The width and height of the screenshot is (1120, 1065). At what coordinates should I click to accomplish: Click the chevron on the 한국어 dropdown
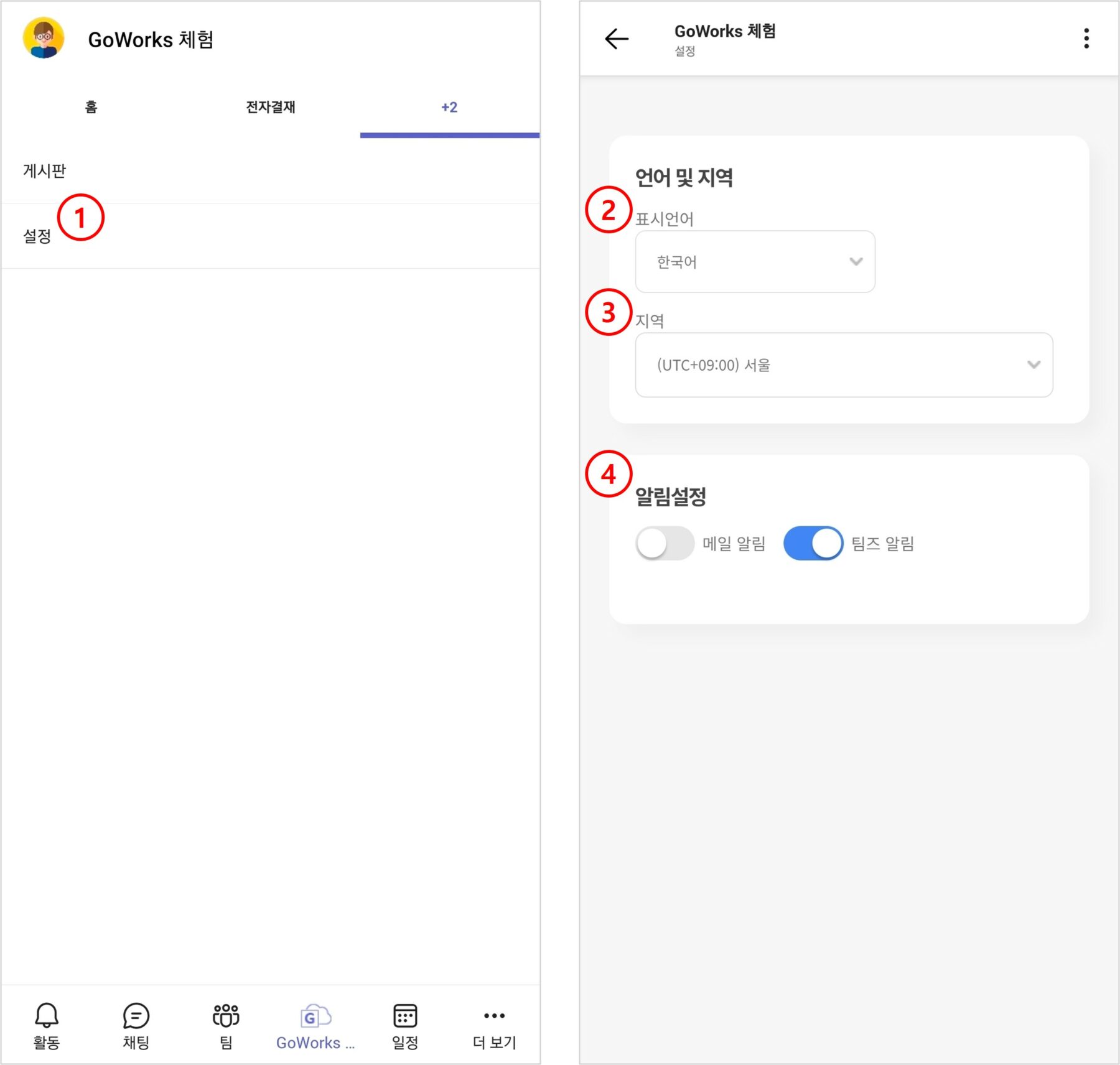[x=856, y=262]
